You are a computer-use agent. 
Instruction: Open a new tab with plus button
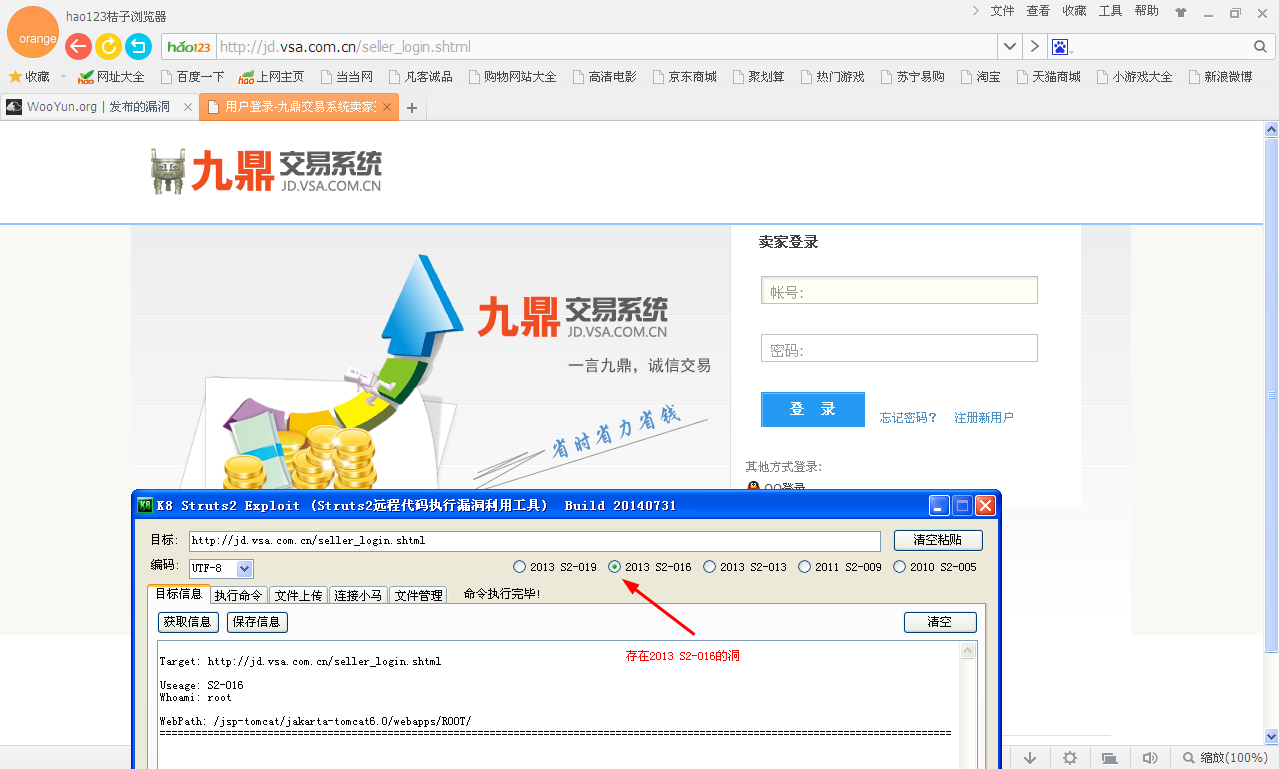pyautogui.click(x=412, y=108)
